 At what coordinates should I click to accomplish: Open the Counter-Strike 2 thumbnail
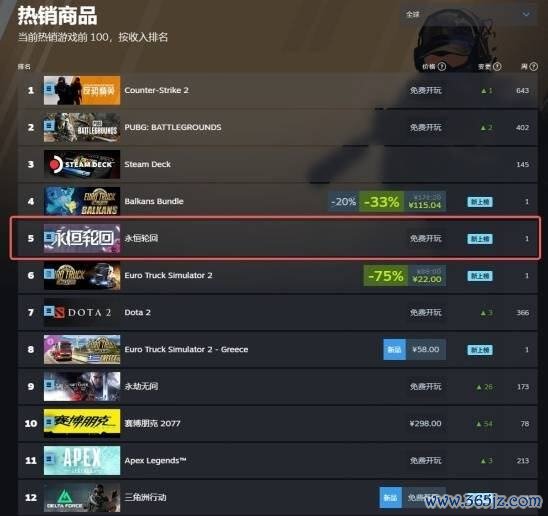click(82, 90)
